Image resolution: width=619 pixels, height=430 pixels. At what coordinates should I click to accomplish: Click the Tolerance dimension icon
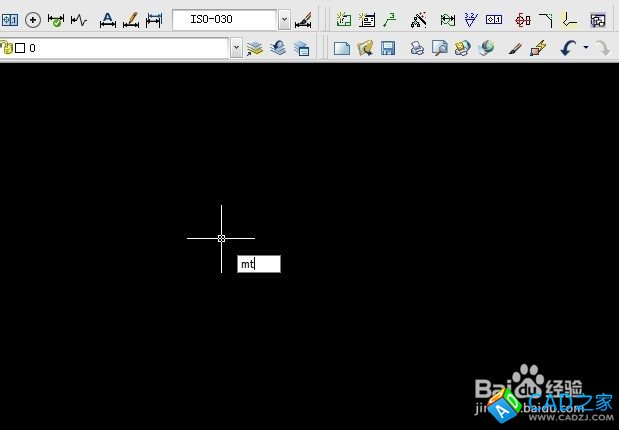(10, 19)
